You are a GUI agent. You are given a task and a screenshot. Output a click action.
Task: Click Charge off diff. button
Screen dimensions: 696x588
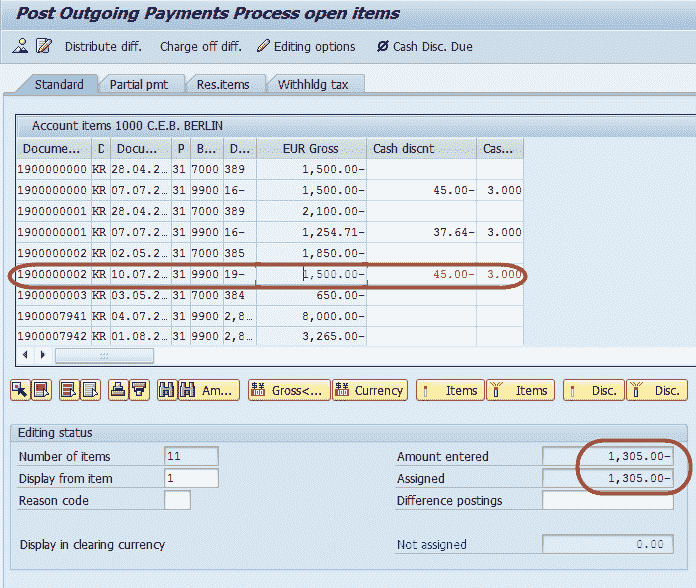pos(201,47)
